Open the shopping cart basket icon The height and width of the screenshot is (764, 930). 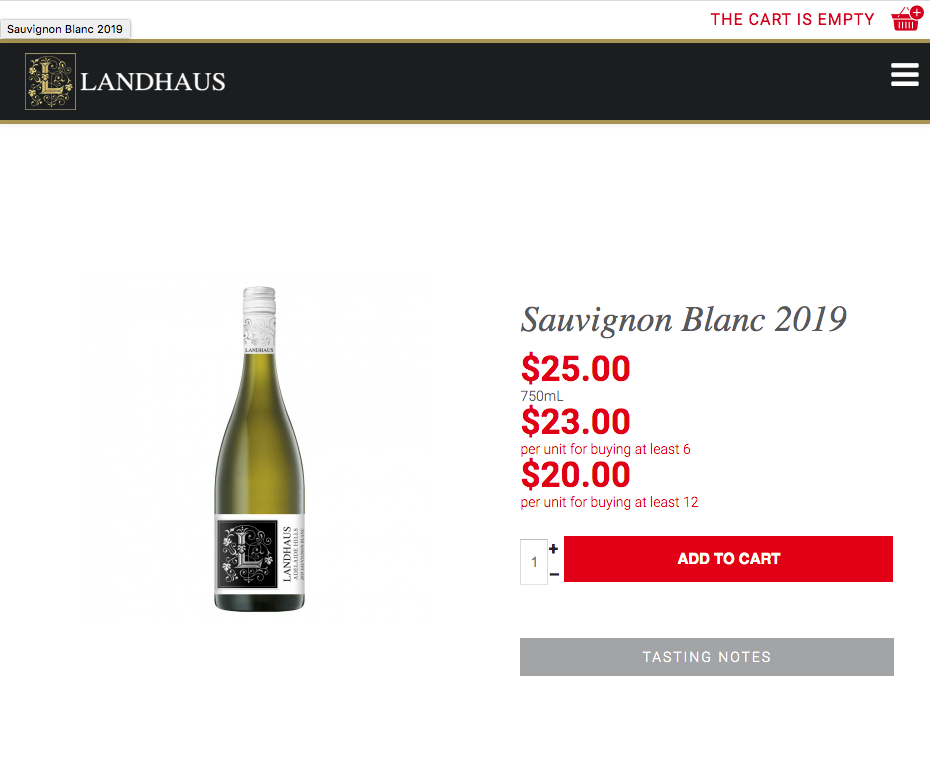(x=907, y=18)
